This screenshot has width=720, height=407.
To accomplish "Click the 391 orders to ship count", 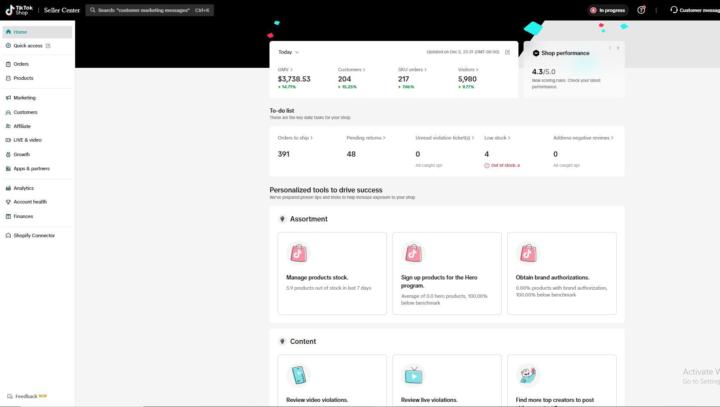I will tap(283, 154).
